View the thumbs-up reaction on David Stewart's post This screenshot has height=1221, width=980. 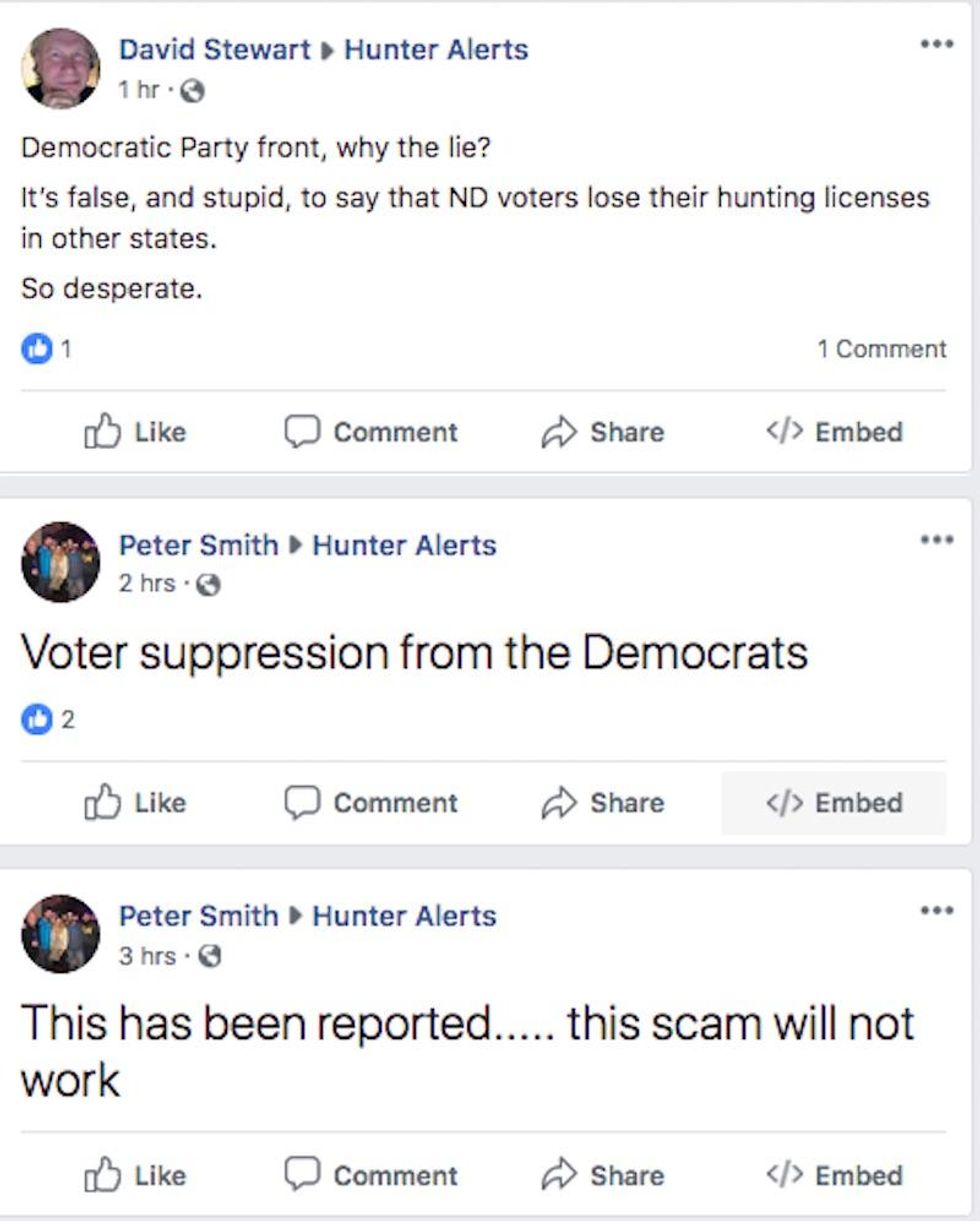(37, 349)
